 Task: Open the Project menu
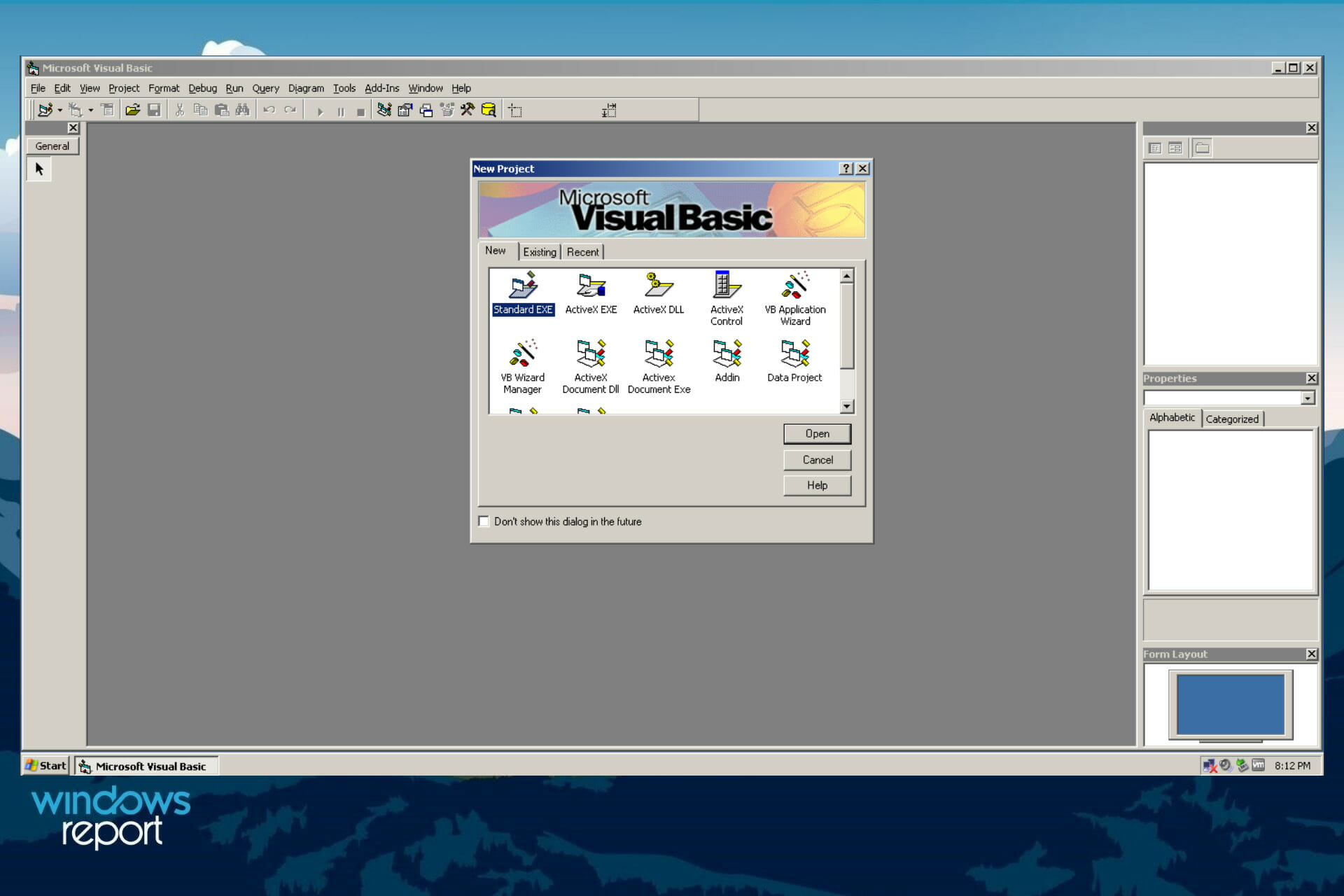(x=124, y=88)
